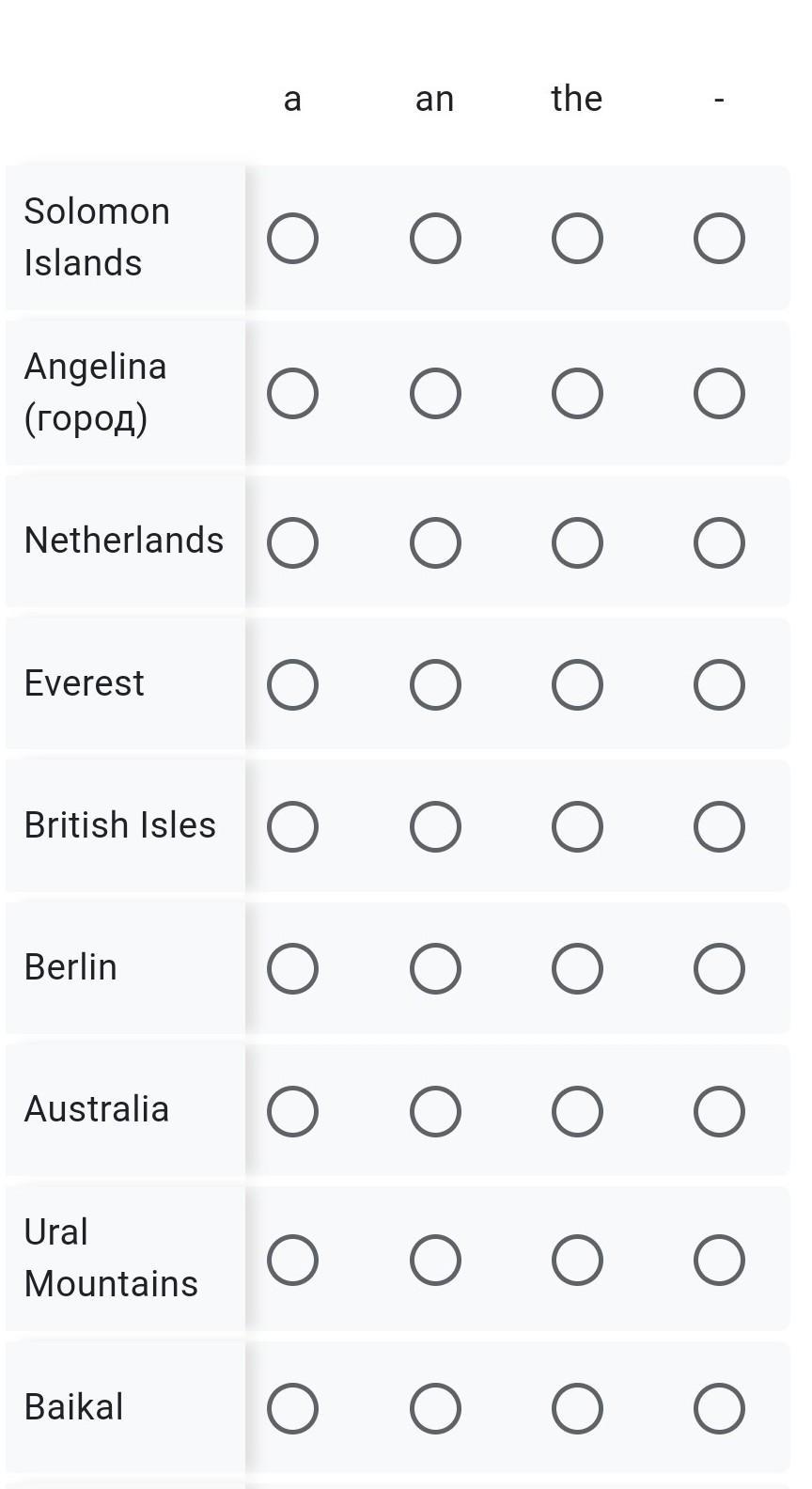Screen dimensions: 812x1489
Task: Choose no article for Netherlands row
Action: point(719,542)
